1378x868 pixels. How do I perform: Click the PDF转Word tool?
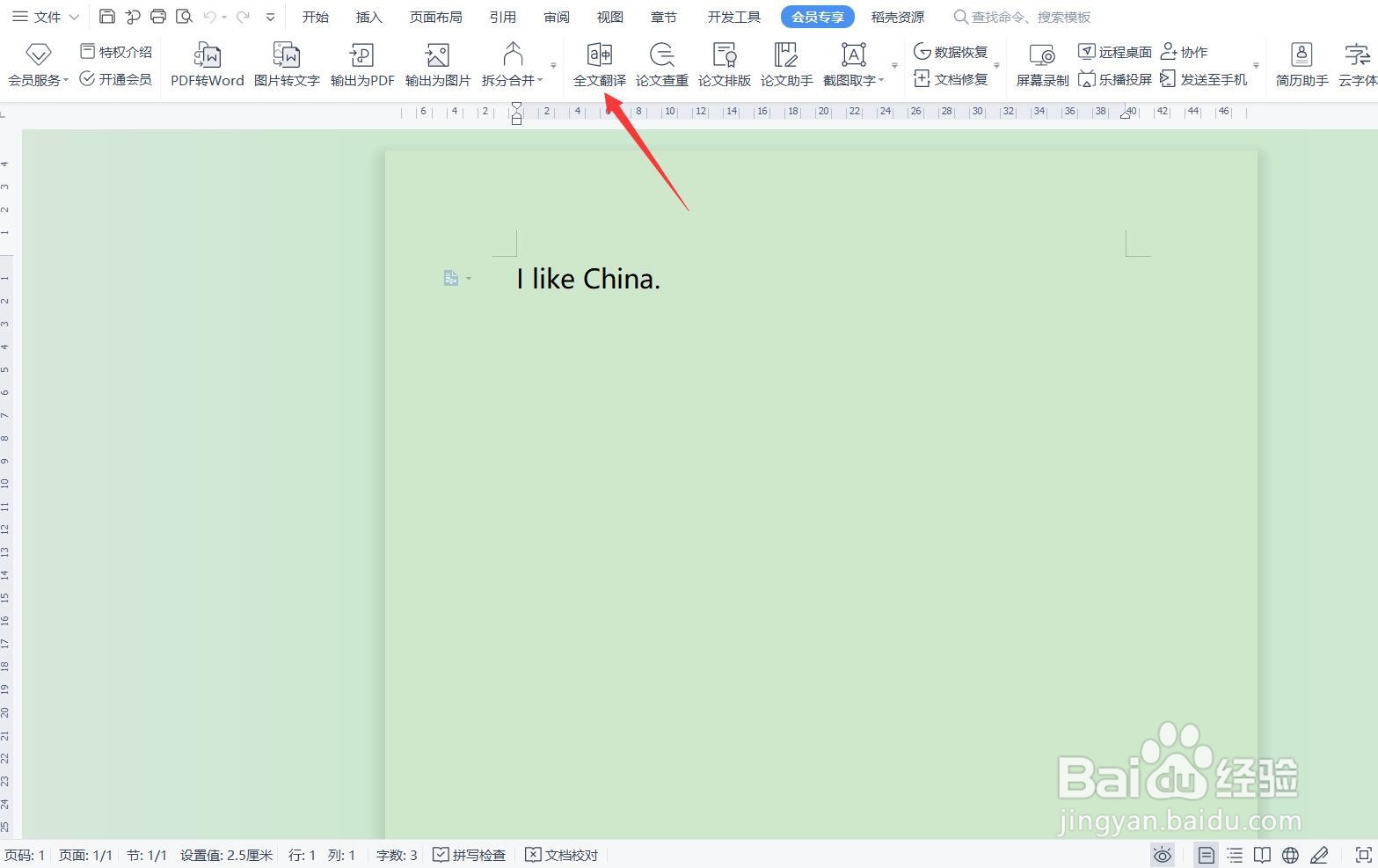(x=208, y=64)
